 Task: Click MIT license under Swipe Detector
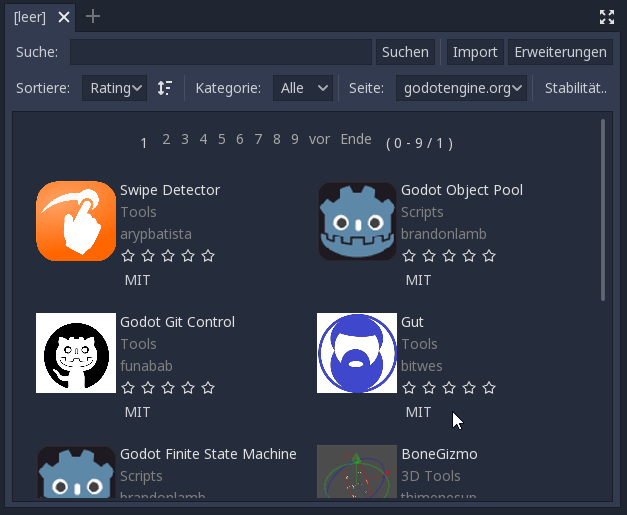point(138,280)
